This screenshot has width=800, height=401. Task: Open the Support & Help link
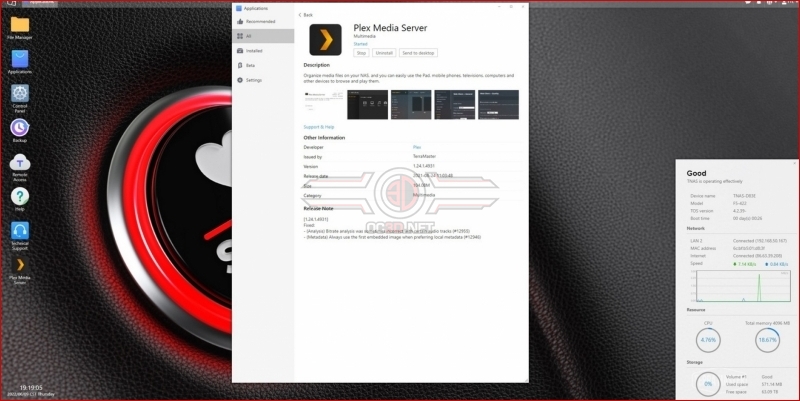point(319,127)
